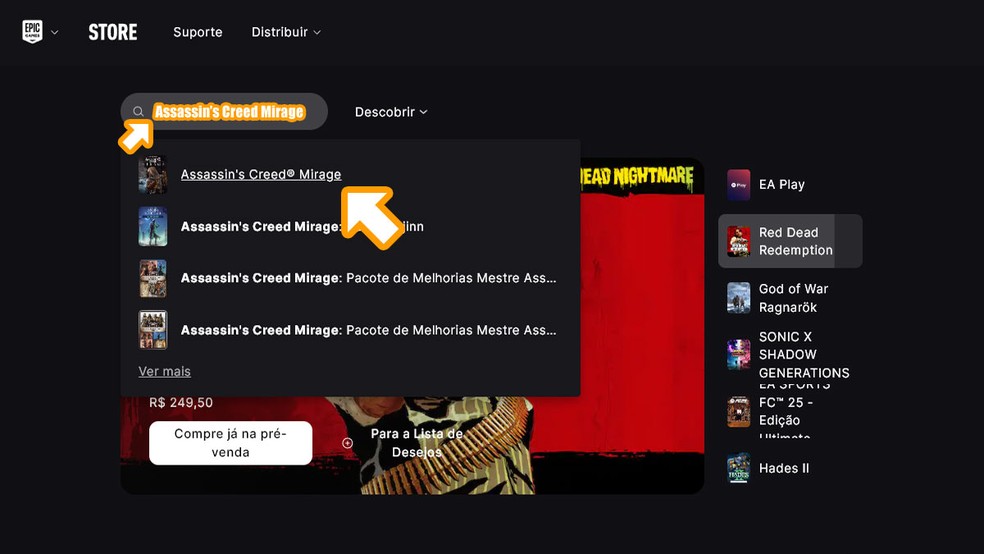Click the Undead Nightmare banner title
Screen dimensions: 984x554
[637, 178]
